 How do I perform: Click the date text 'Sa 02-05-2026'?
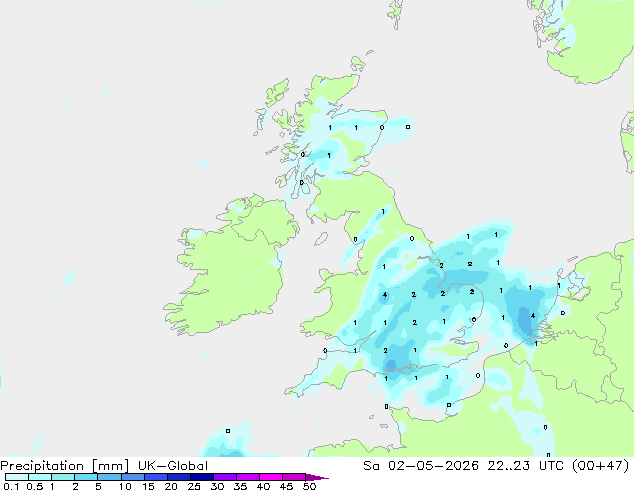[x=421, y=466]
